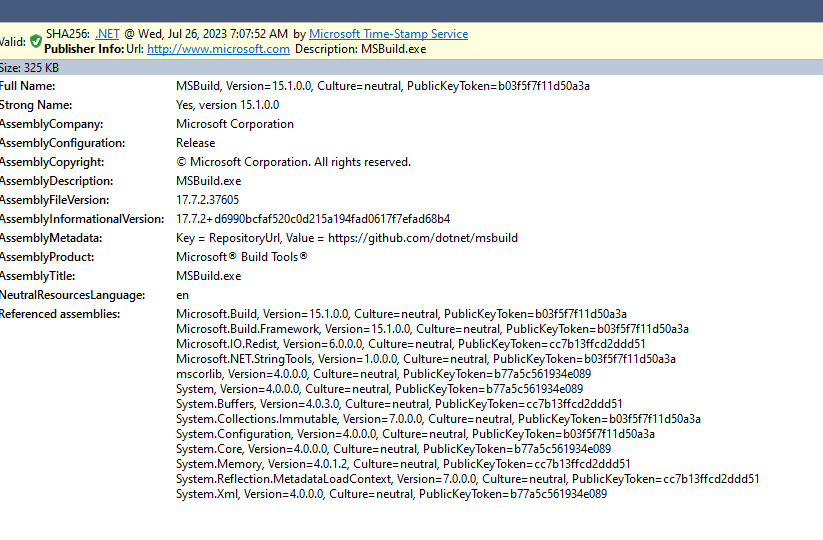823x540 pixels.
Task: Select the 'Size: 325 KB' header row
Action: pyautogui.click(x=412, y=68)
